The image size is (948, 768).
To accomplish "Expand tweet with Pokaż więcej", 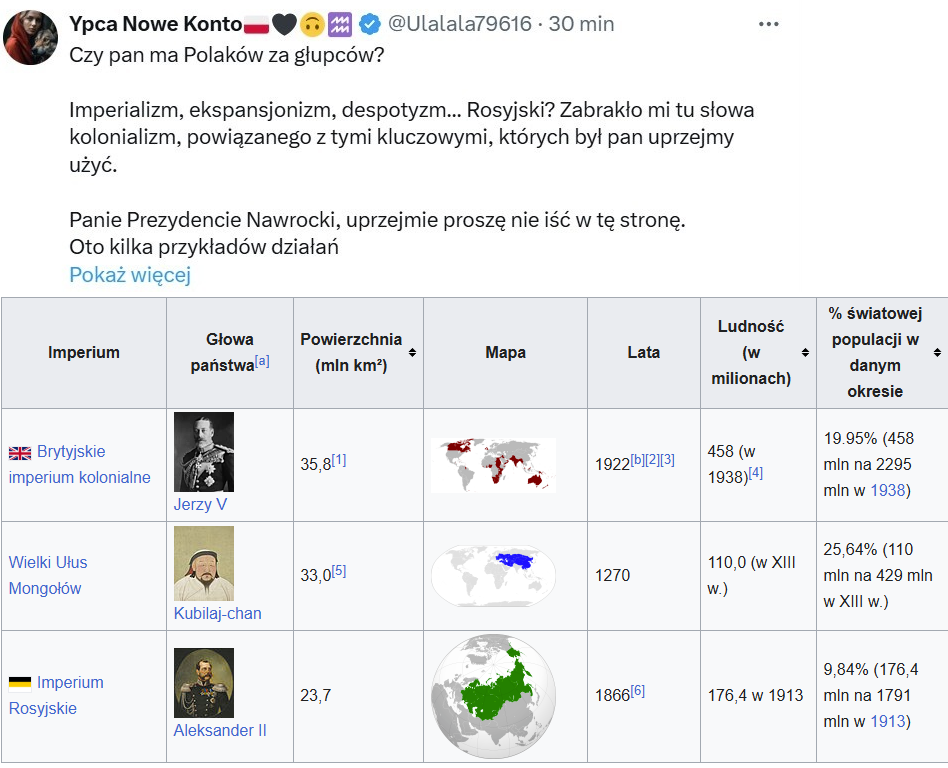I will [x=130, y=275].
